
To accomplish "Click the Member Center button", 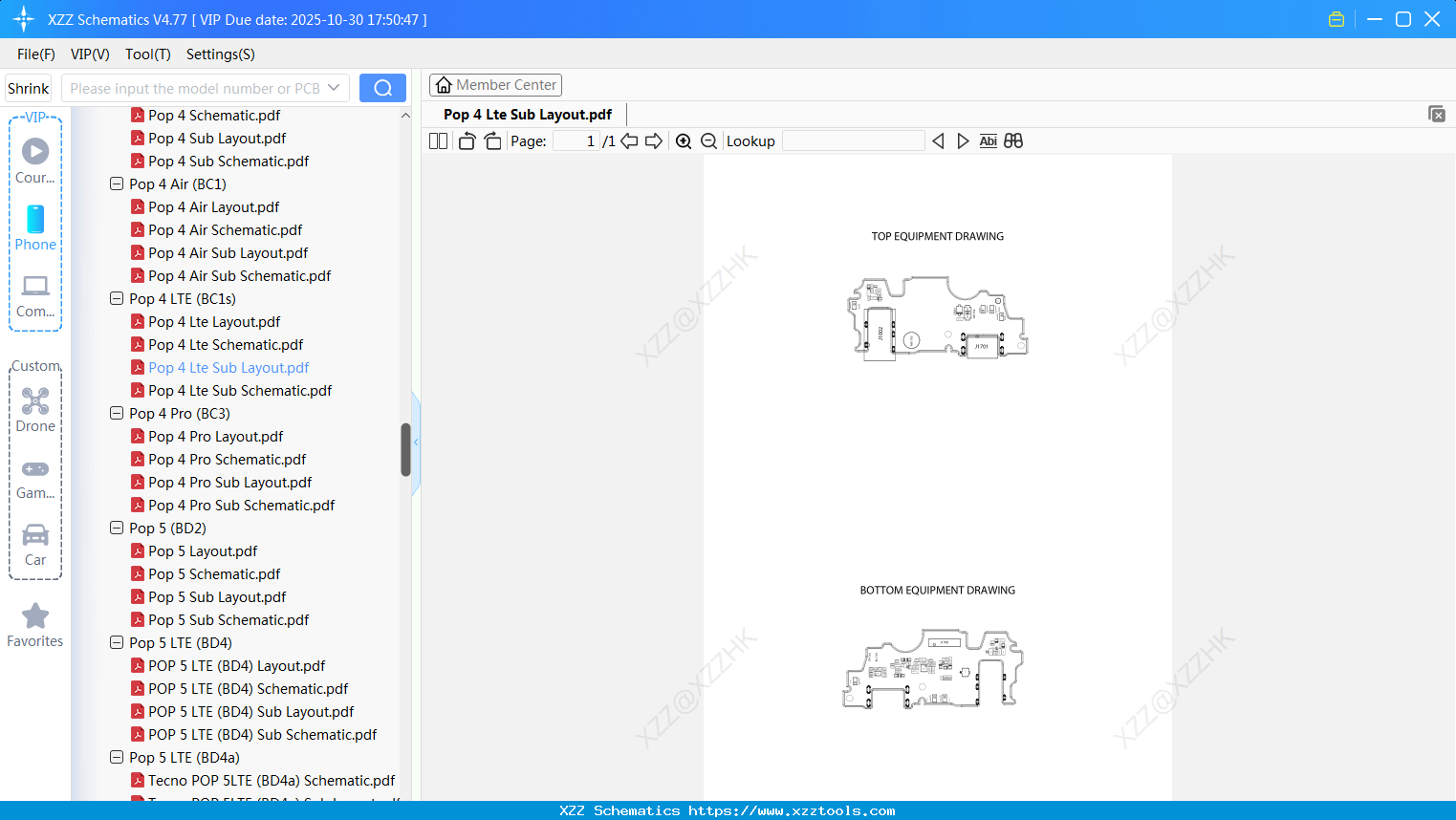I will (495, 84).
